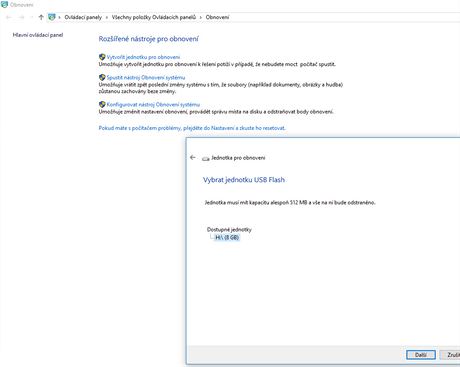This screenshot has height=367, width=460.
Task: Click shield icon beside Konfigurovat nástroj Obnovení systému
Action: coord(102,104)
